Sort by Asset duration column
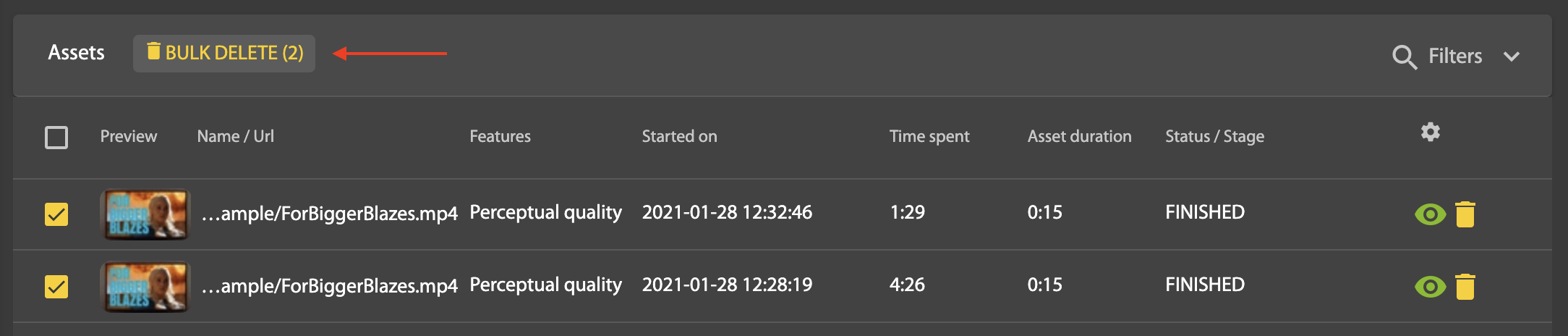 tap(1079, 136)
